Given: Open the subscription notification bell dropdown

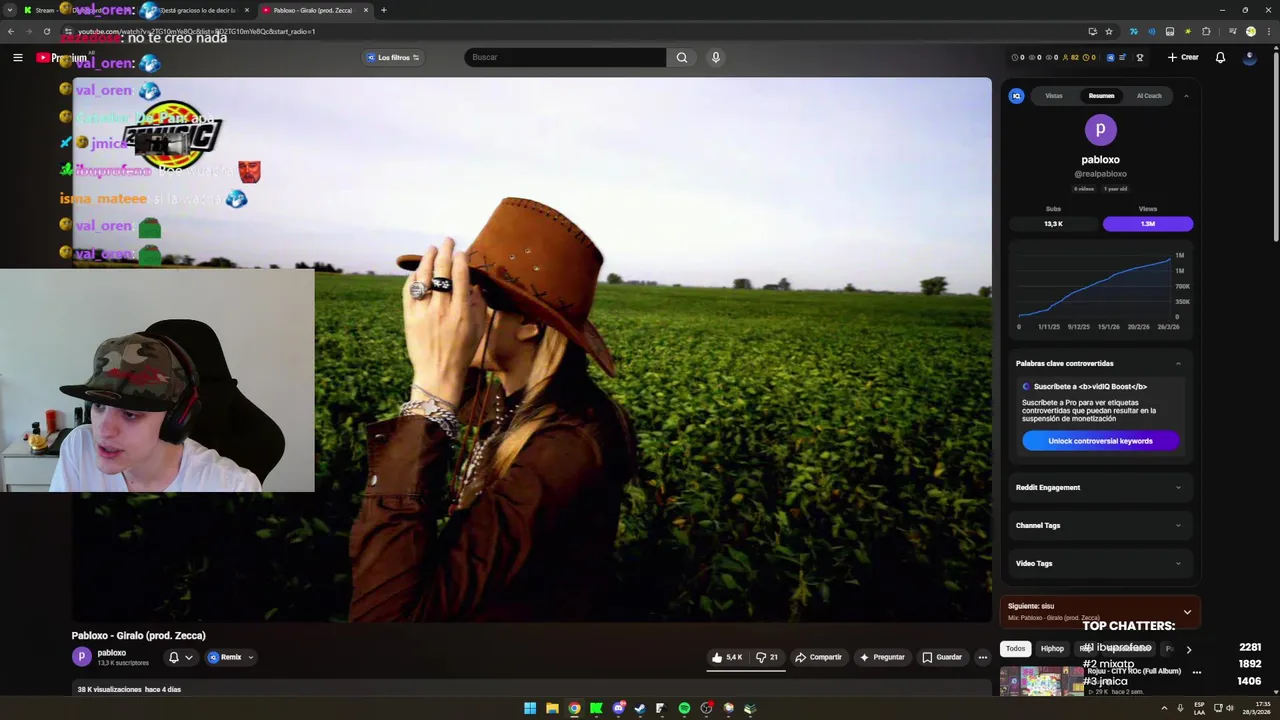Looking at the screenshot, I should 180,657.
